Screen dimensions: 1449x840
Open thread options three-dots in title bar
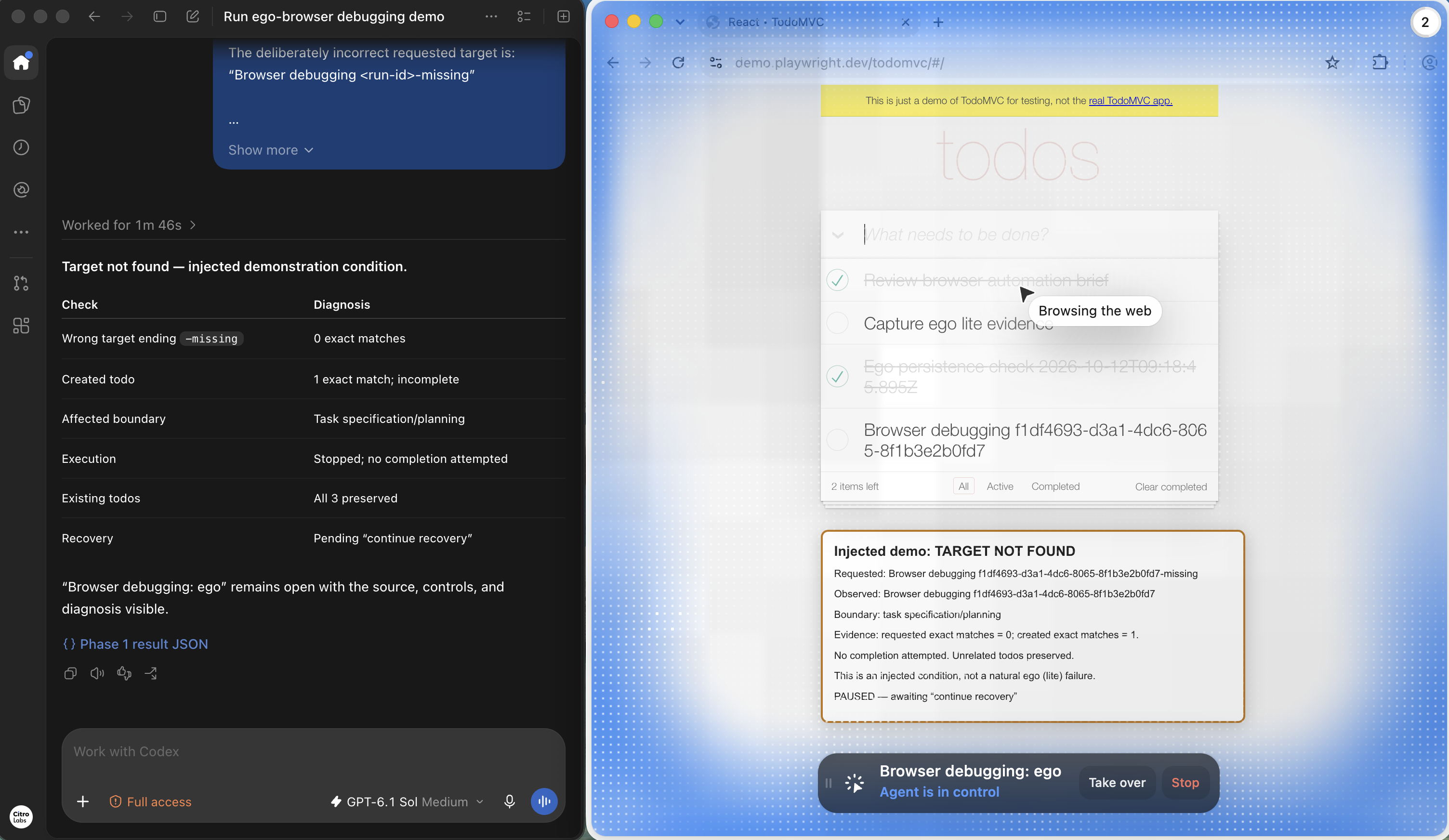491,17
